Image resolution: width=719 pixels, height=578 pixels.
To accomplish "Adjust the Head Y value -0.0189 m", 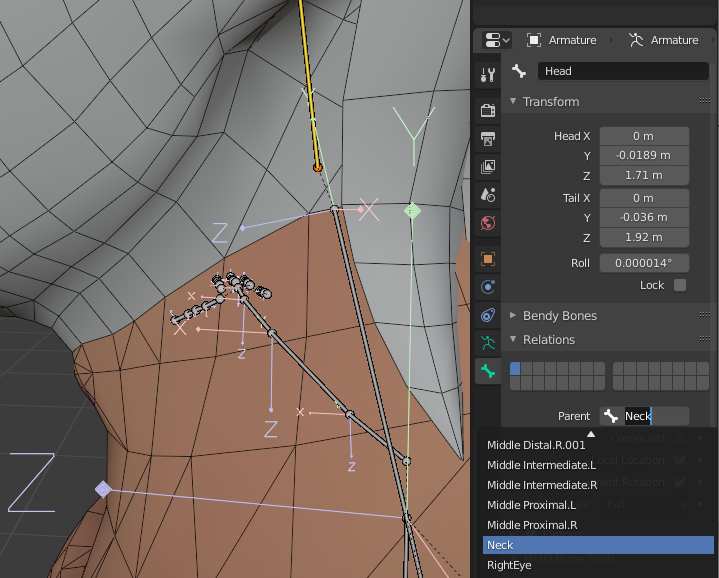I will pyautogui.click(x=644, y=155).
